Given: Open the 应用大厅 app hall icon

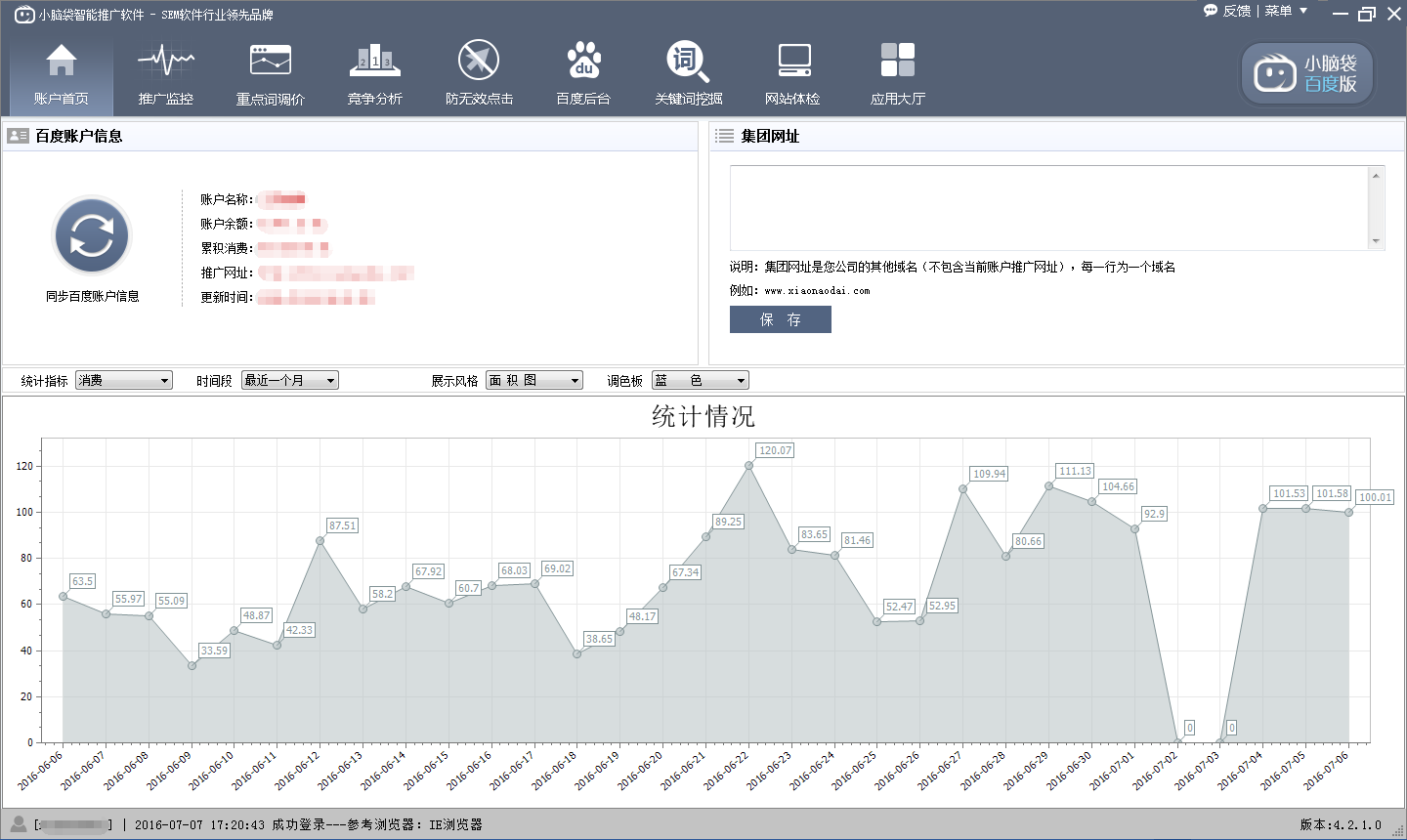Looking at the screenshot, I should coord(897,74).
